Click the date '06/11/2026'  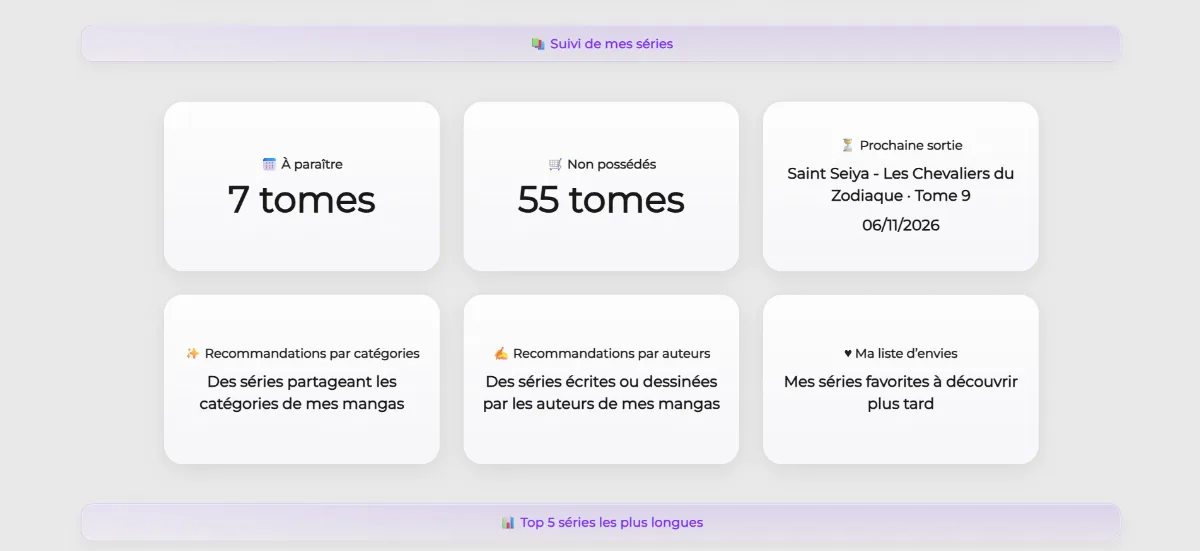pyautogui.click(x=901, y=225)
